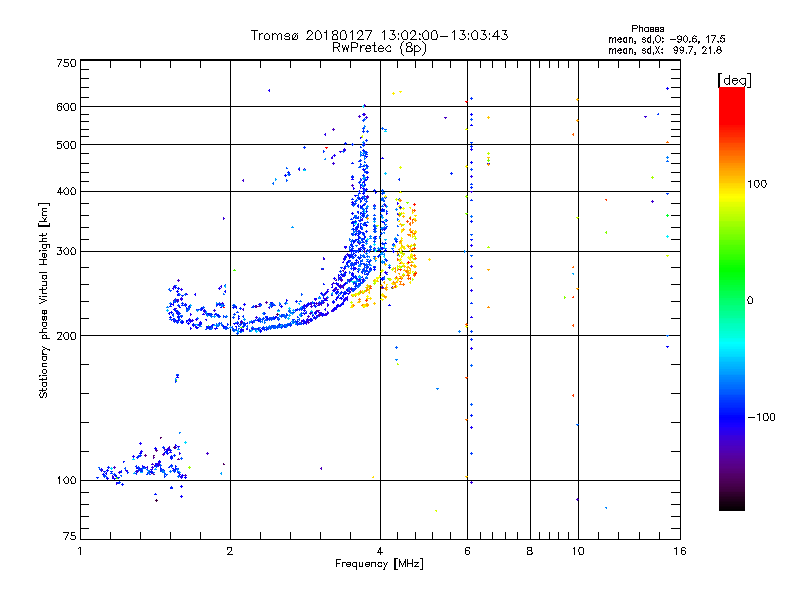
Task: Click the y-axis label '100'
Action: pos(67,480)
